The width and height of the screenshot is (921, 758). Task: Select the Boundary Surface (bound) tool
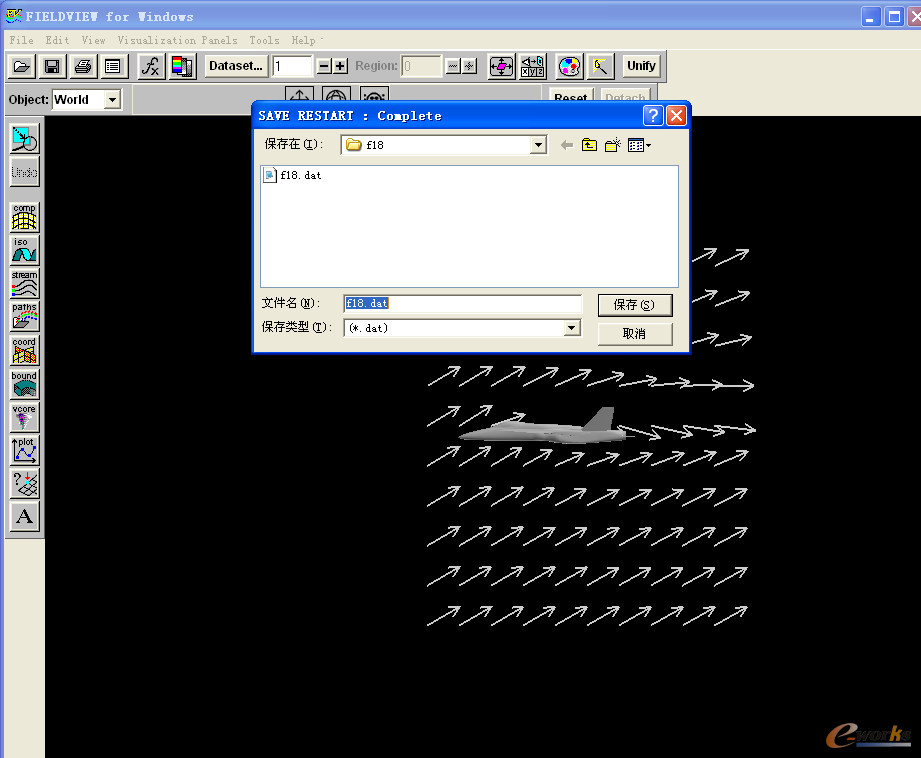24,384
